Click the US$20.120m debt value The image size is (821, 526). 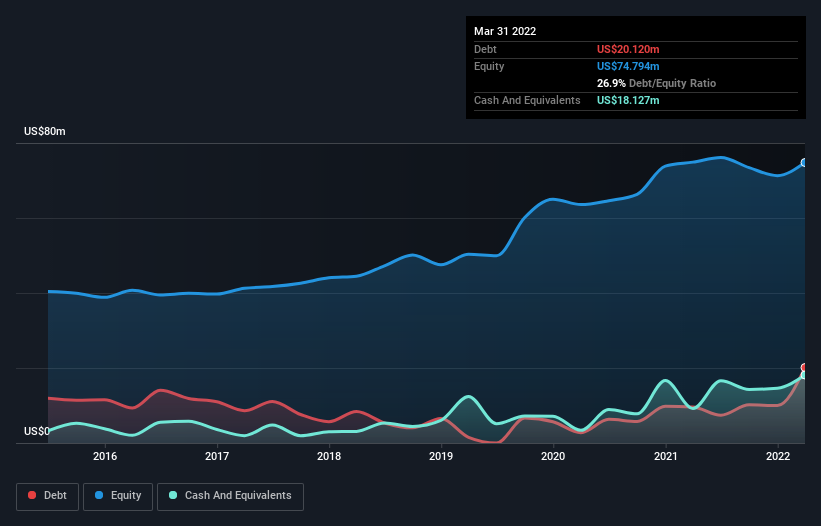click(628, 49)
